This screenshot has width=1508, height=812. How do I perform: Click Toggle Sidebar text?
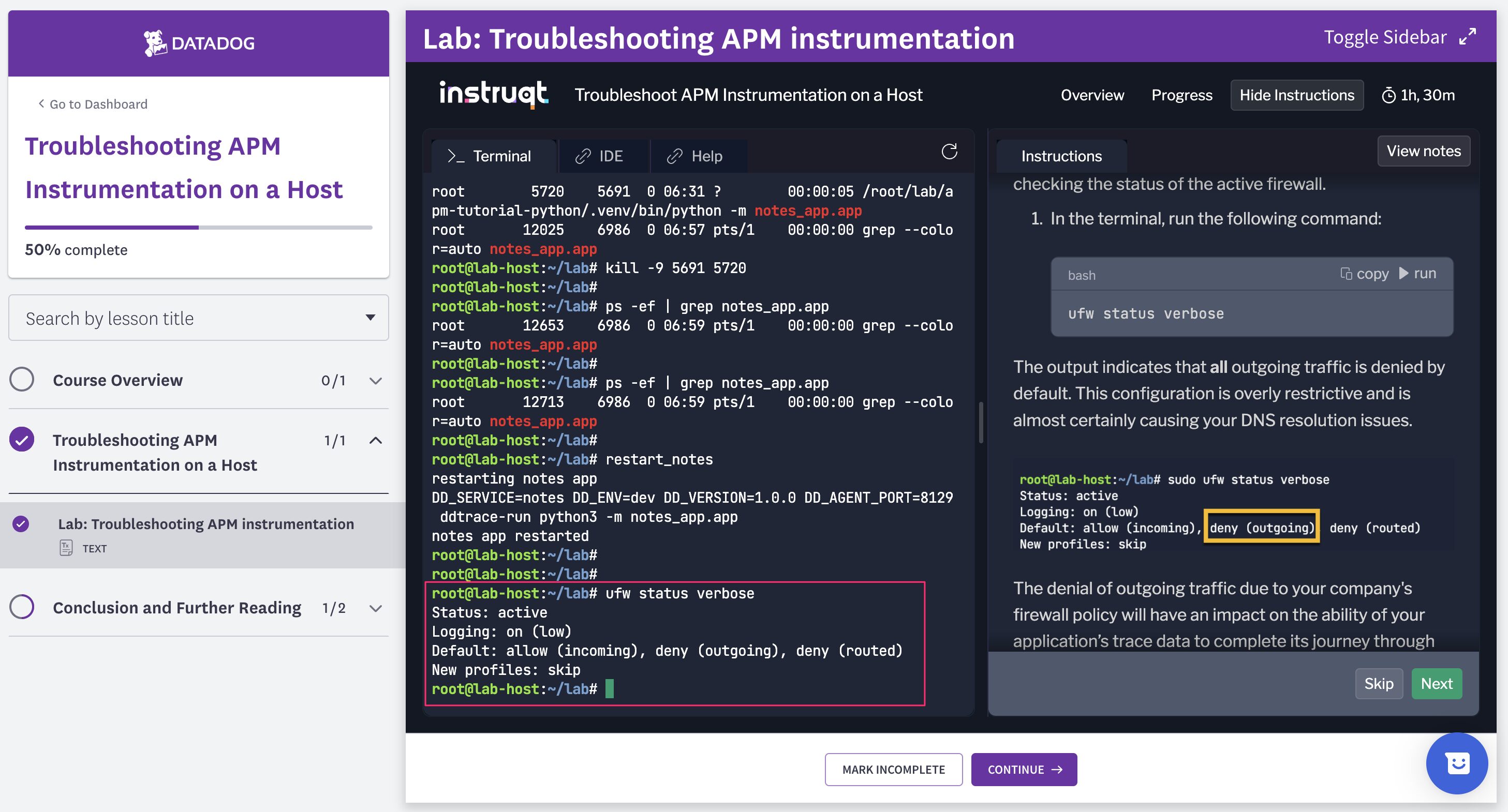pyautogui.click(x=1385, y=37)
